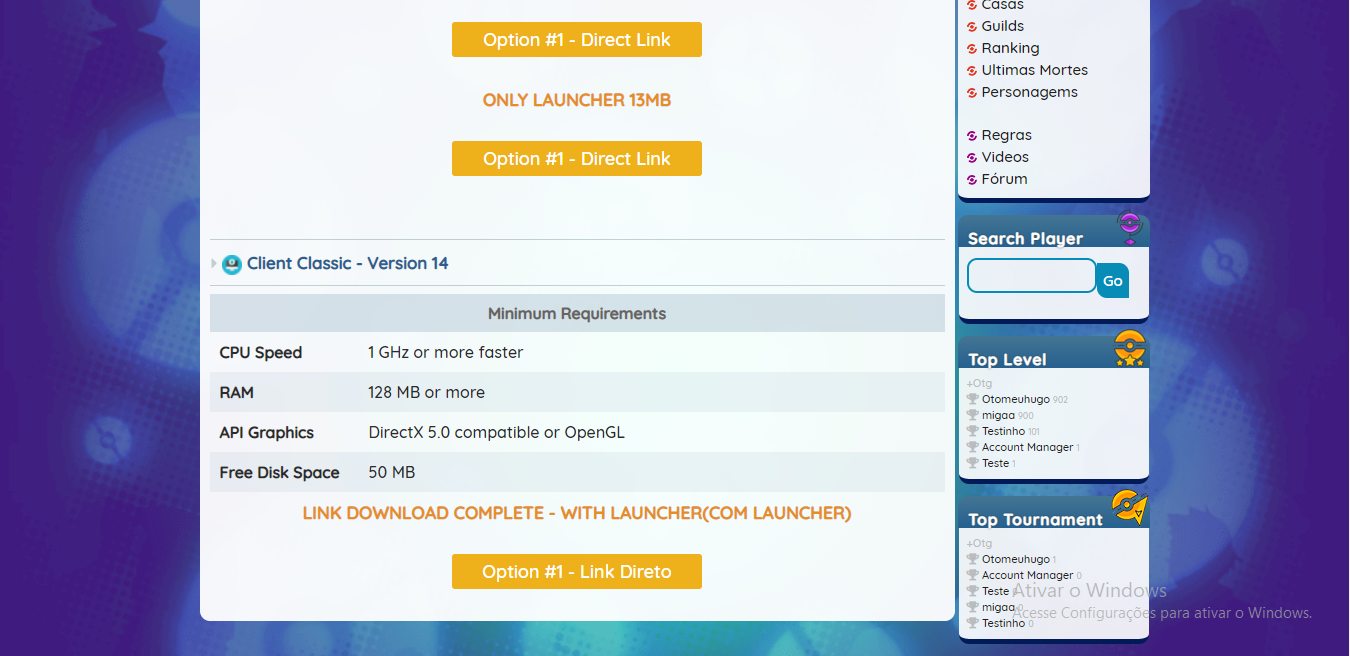This screenshot has width=1350, height=656.
Task: Click the Top Tournament Pokeball badge icon
Action: point(1129,507)
